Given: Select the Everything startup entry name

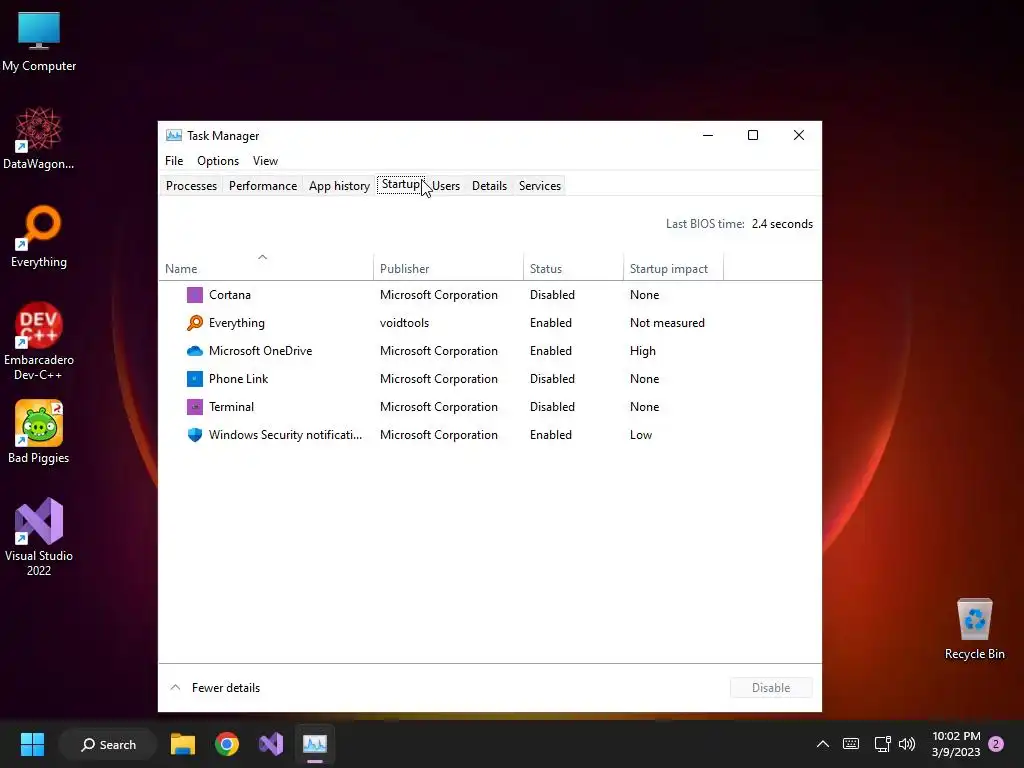Looking at the screenshot, I should pyautogui.click(x=236, y=323).
